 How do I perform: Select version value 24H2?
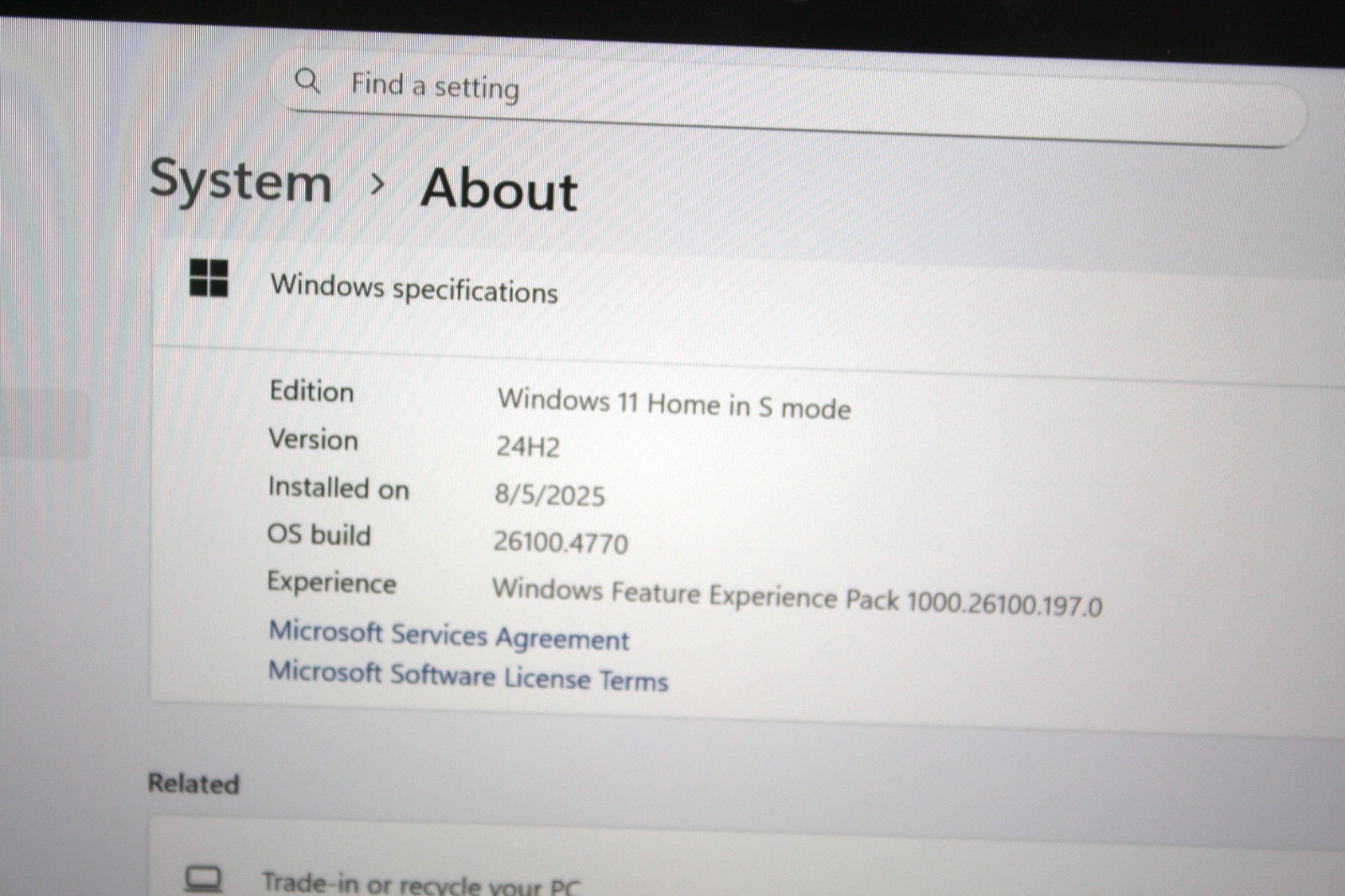click(528, 446)
